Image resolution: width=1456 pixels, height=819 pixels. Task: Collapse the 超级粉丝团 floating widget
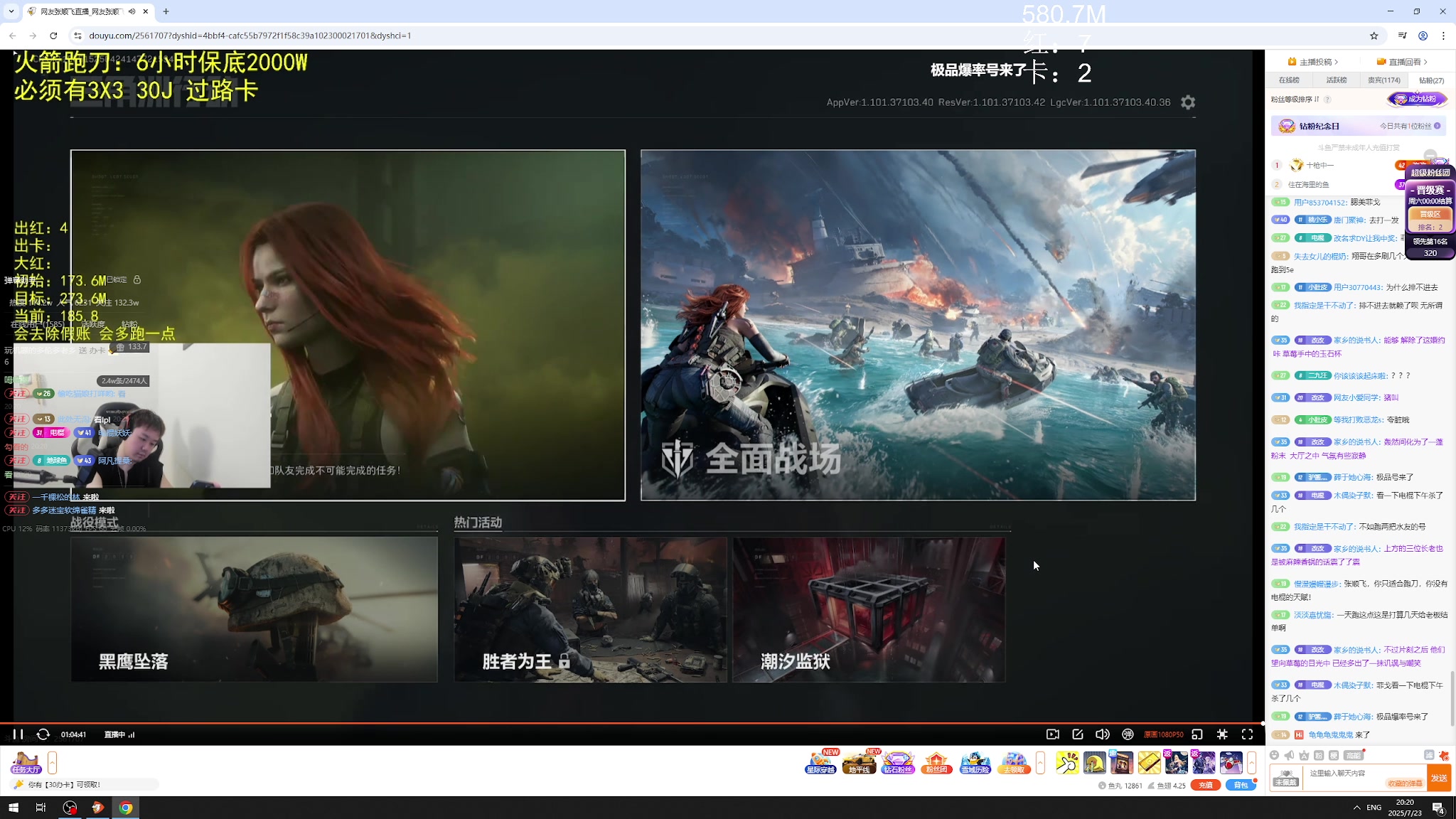tap(1430, 156)
